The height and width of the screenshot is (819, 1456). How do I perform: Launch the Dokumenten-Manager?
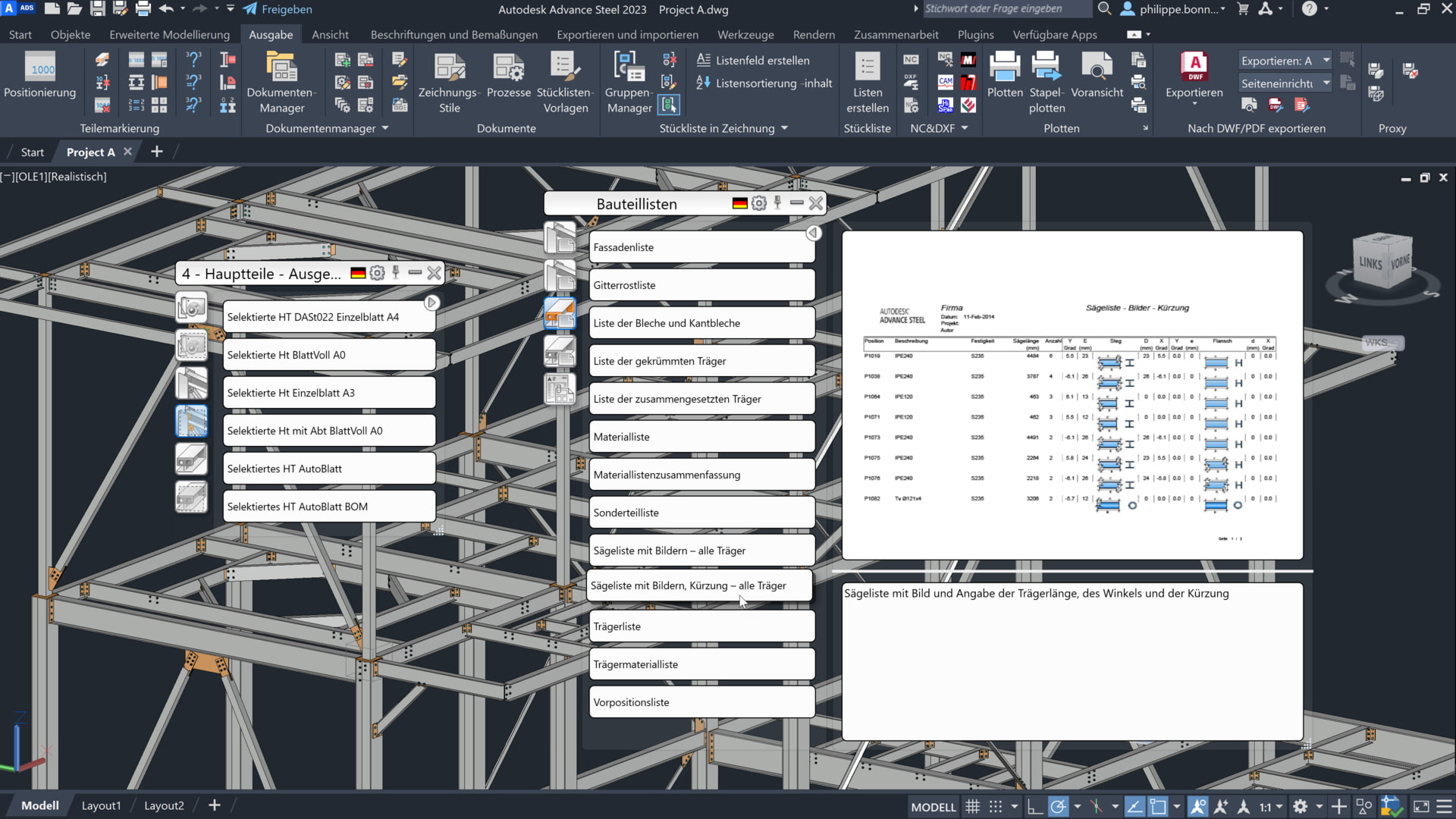pyautogui.click(x=281, y=82)
